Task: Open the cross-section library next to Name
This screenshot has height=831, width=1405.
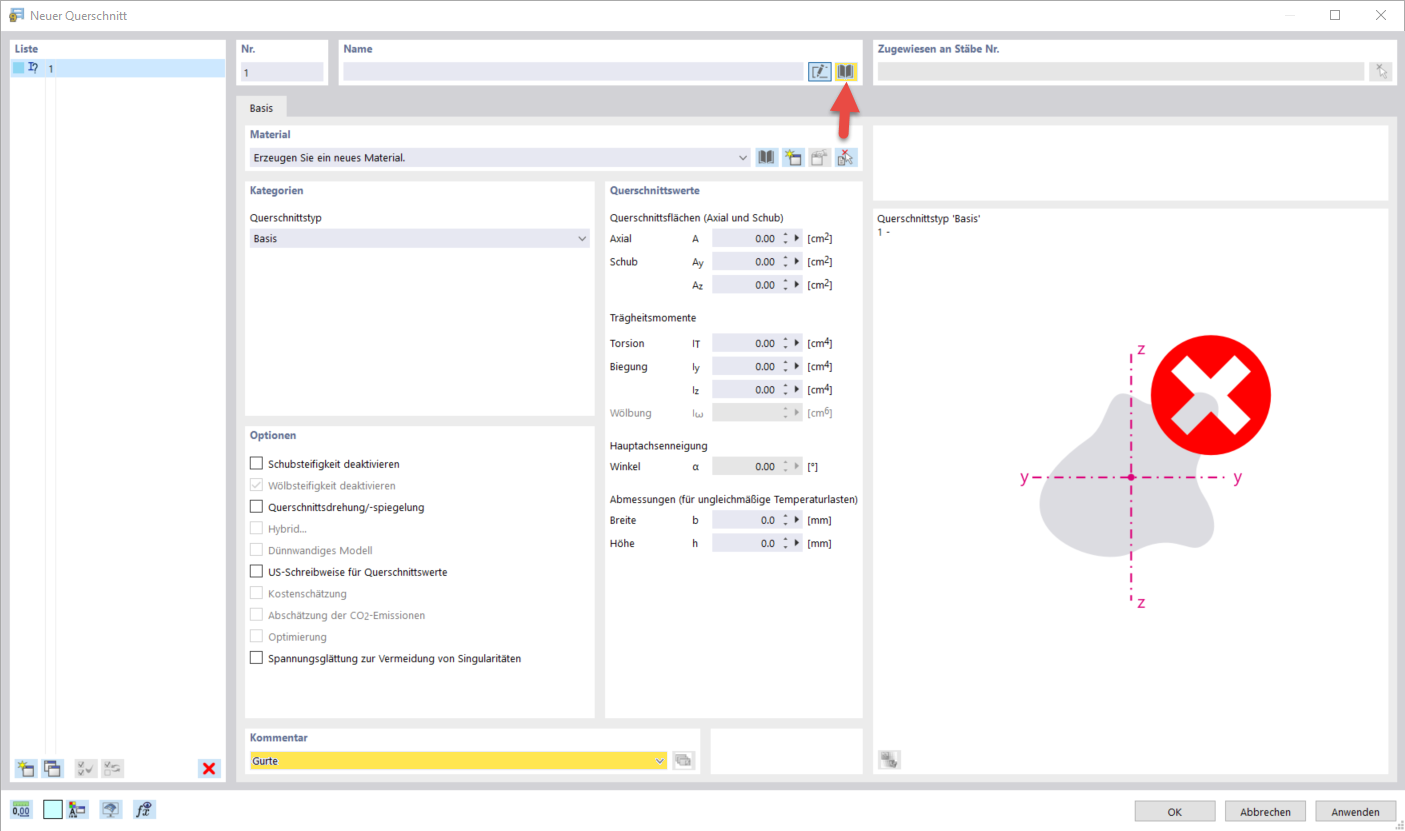Action: pyautogui.click(x=846, y=71)
